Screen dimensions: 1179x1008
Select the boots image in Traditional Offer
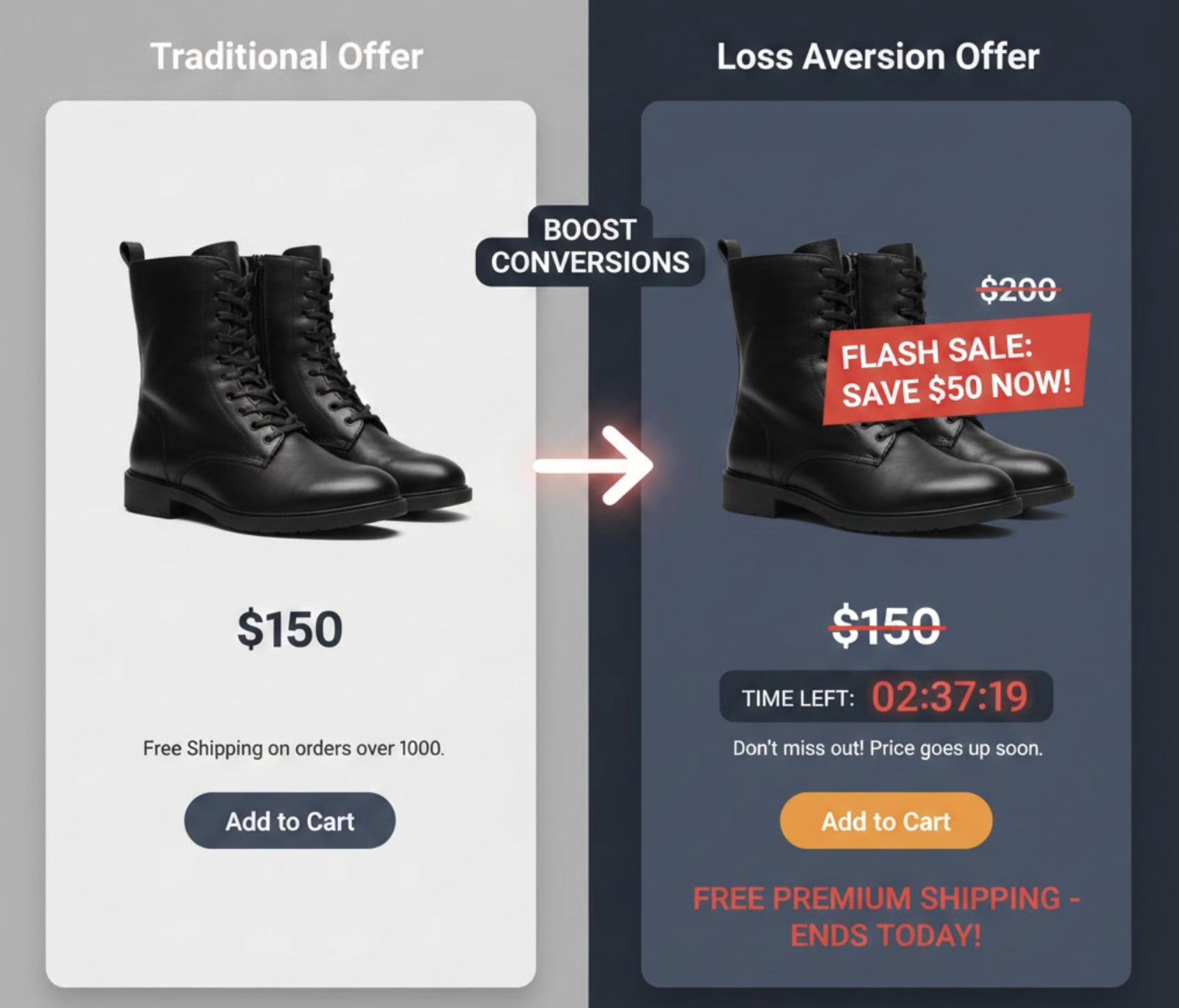(295, 386)
